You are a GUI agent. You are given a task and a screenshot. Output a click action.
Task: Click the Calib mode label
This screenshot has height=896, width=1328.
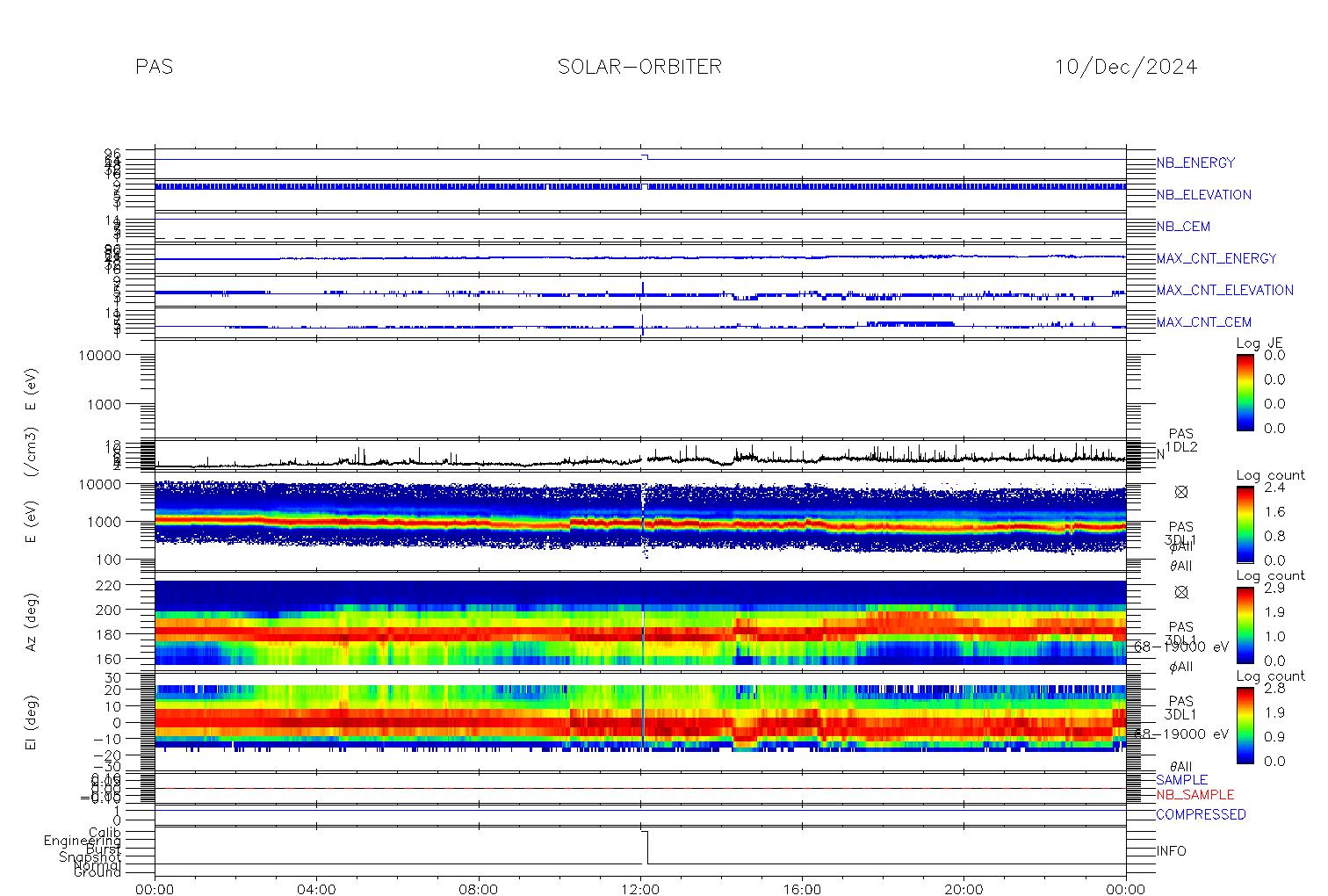point(104,833)
